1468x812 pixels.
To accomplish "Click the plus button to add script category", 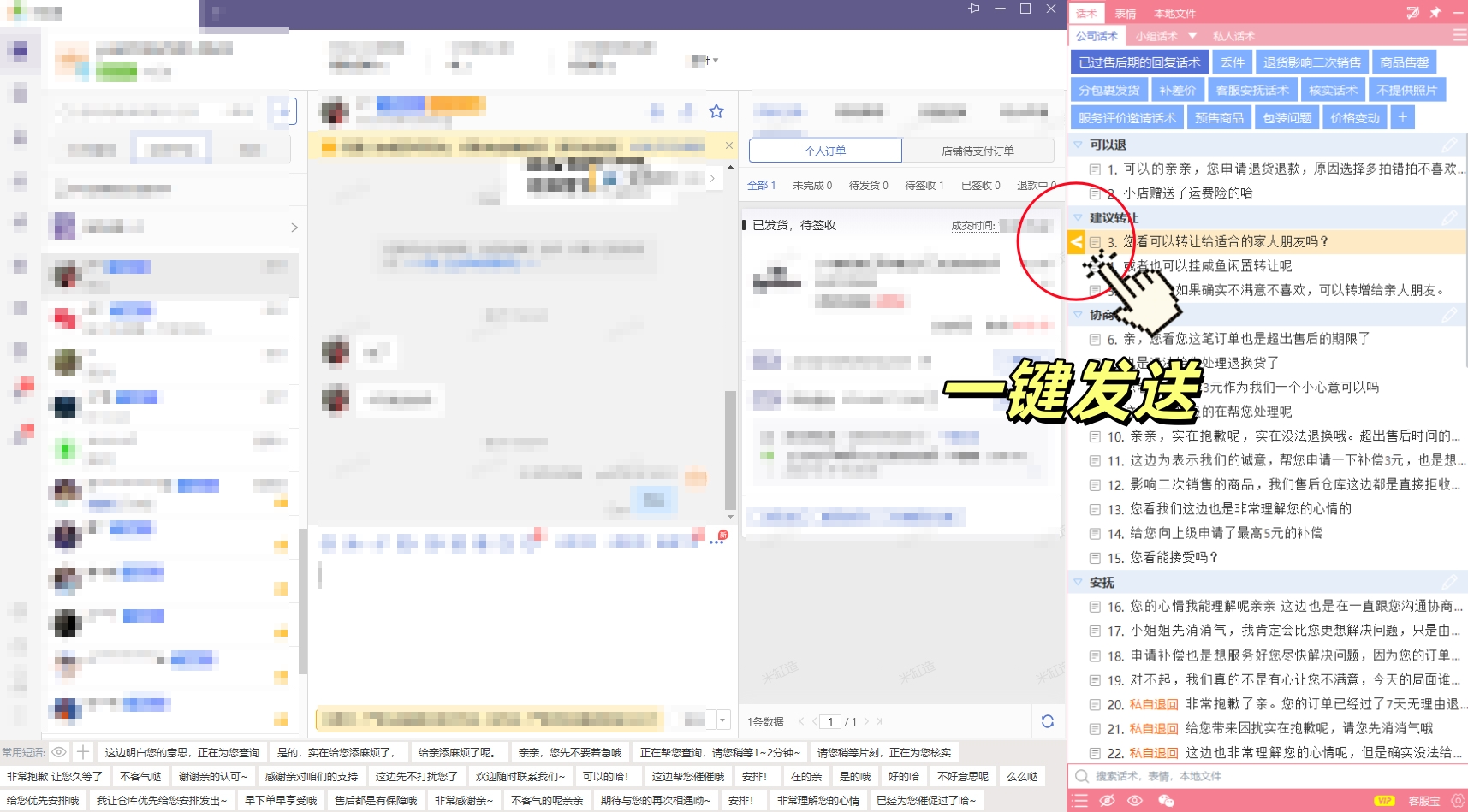I will pos(1402,117).
